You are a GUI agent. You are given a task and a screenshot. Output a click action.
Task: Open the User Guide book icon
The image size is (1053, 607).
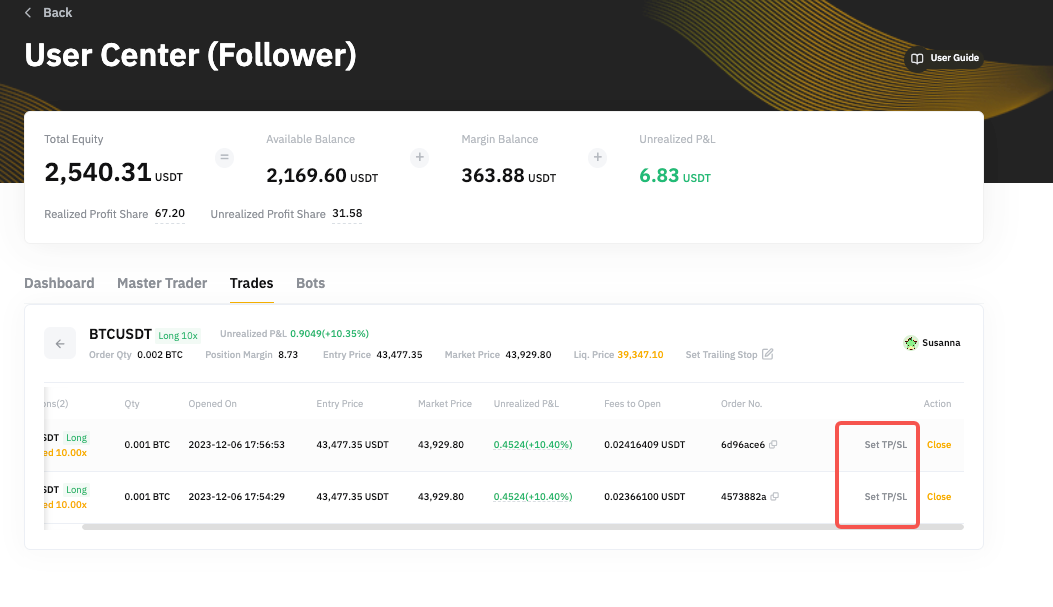tap(916, 59)
